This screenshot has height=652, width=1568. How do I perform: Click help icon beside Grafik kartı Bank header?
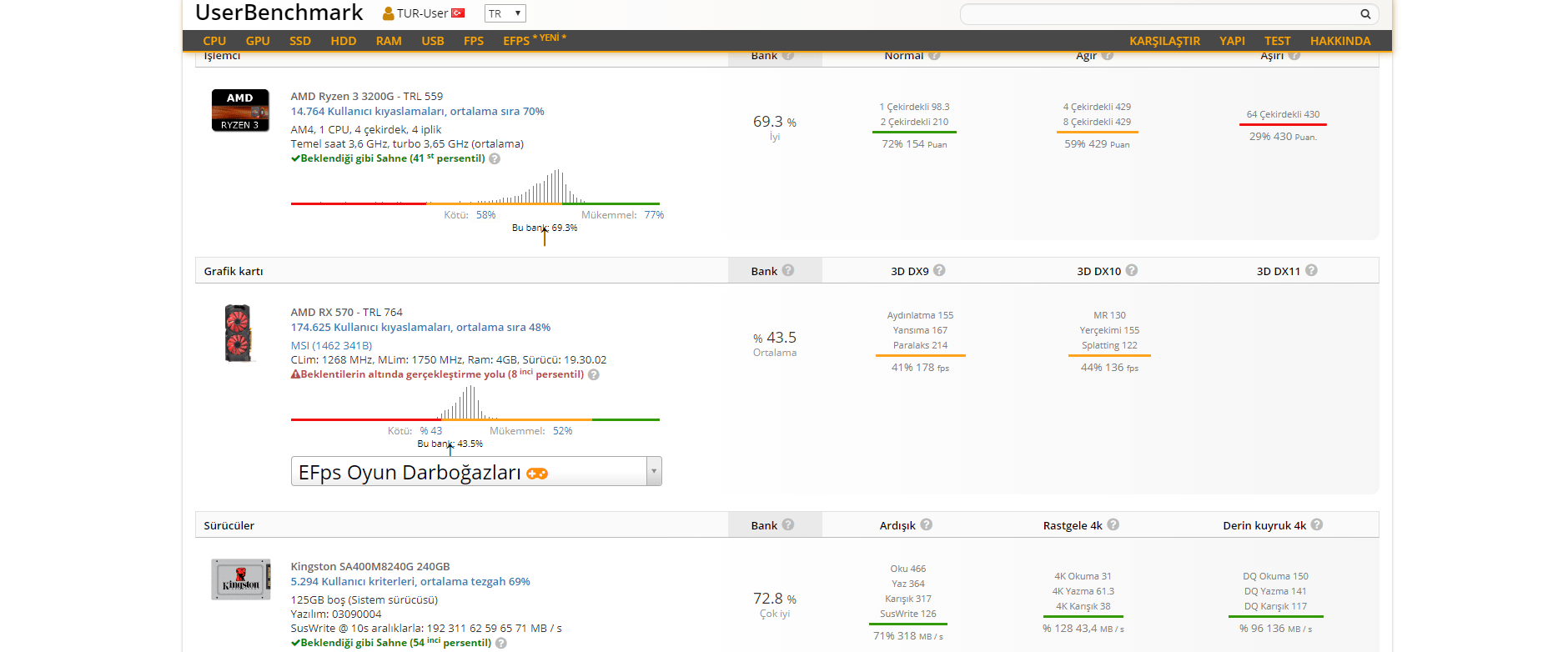click(788, 270)
